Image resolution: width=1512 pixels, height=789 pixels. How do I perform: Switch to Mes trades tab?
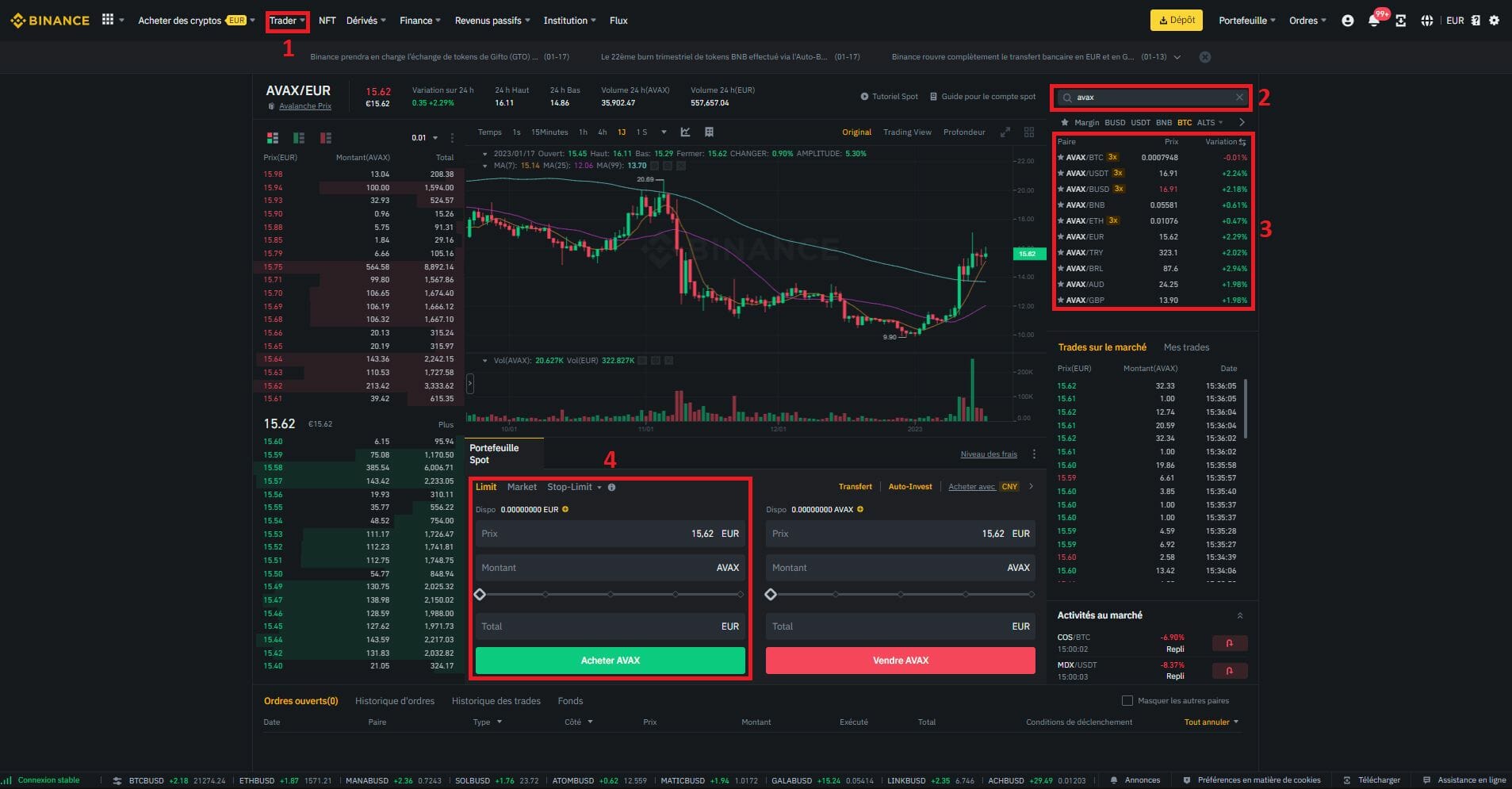click(x=1186, y=347)
